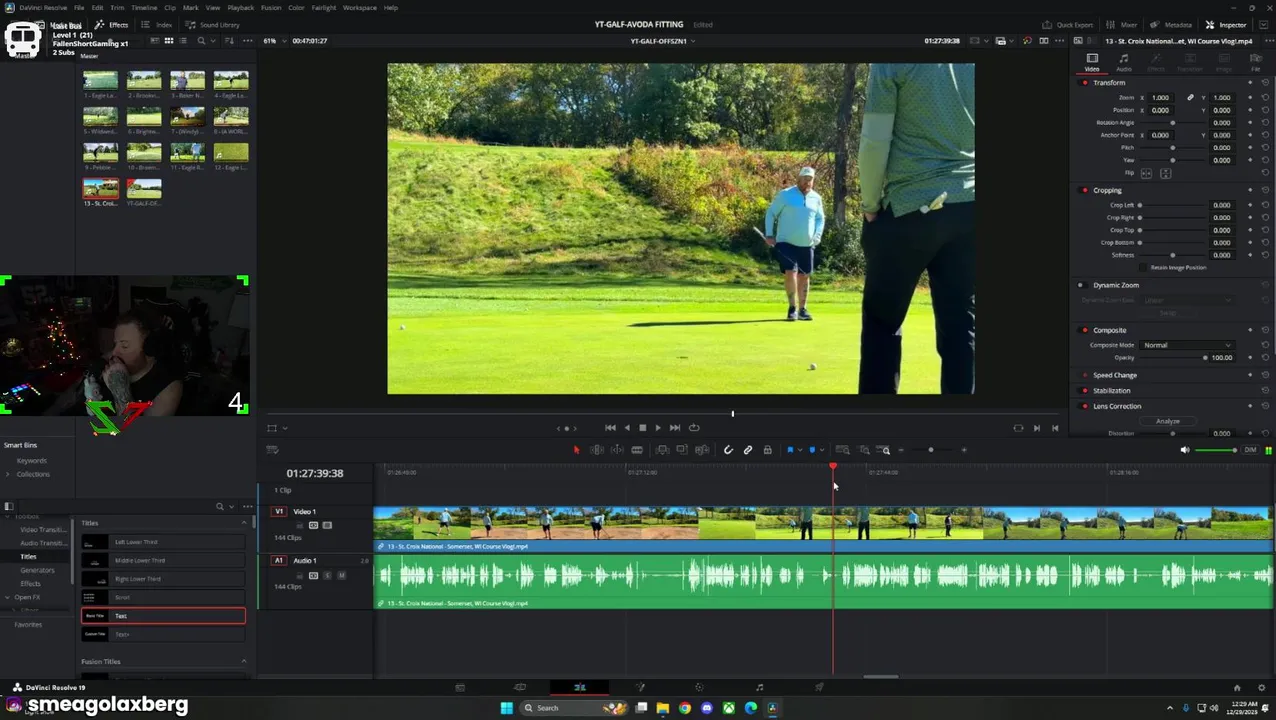Add a marker with the marker icon
1276x720 pixels.
pyautogui.click(x=812, y=450)
